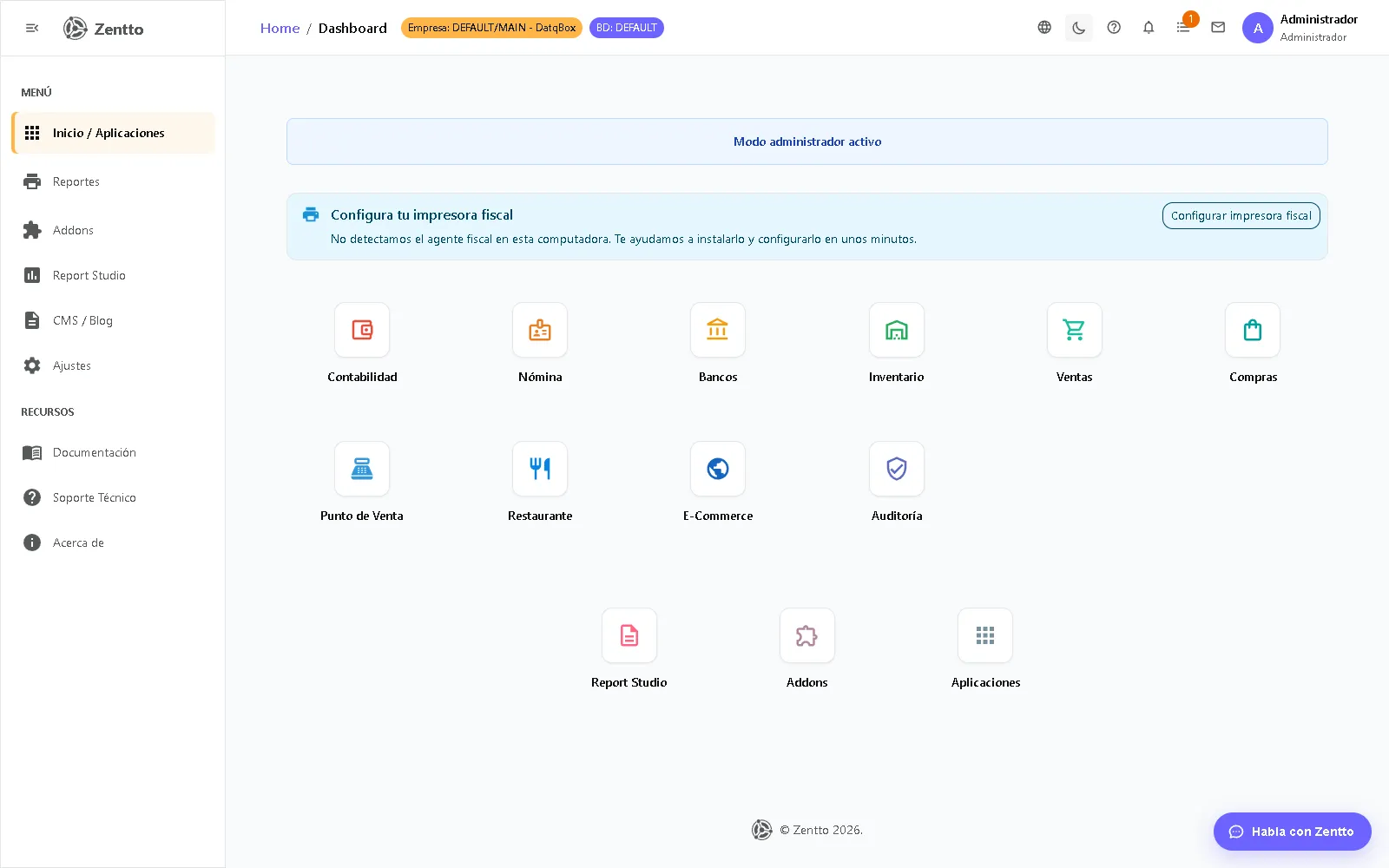The height and width of the screenshot is (868, 1389).
Task: Open Addons in the sidebar menu
Action: [113, 230]
